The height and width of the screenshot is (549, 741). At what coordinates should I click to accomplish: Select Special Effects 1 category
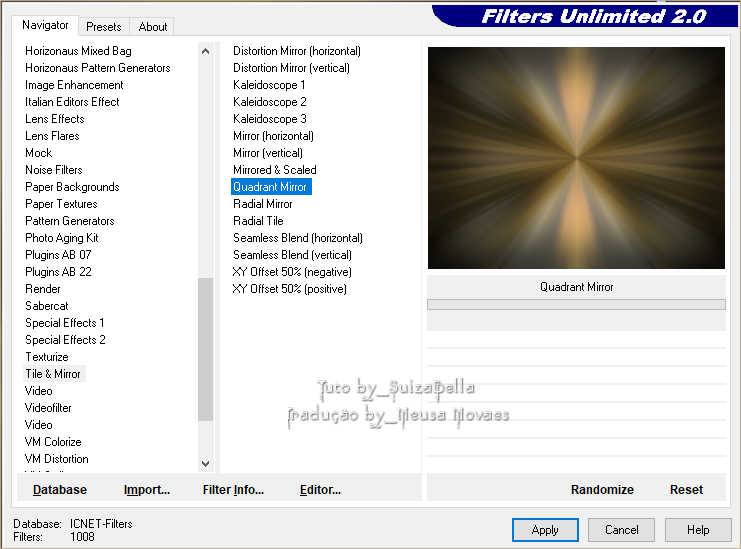click(65, 323)
